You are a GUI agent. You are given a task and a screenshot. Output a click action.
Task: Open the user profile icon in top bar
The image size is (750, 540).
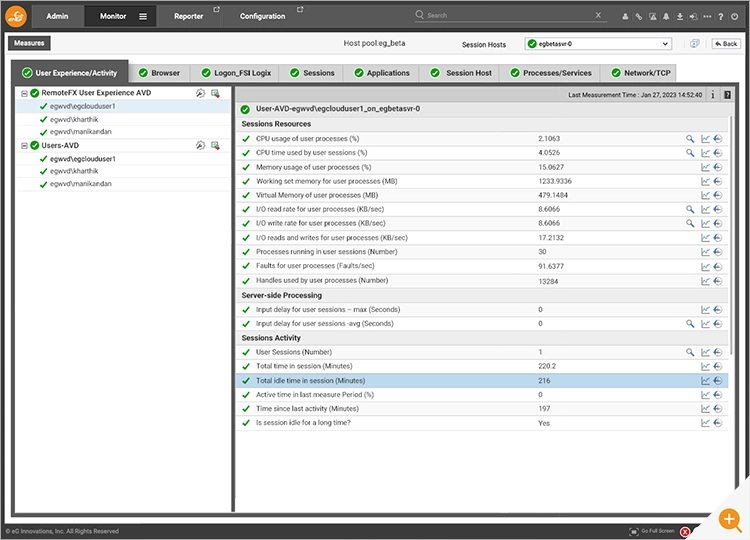click(x=625, y=17)
